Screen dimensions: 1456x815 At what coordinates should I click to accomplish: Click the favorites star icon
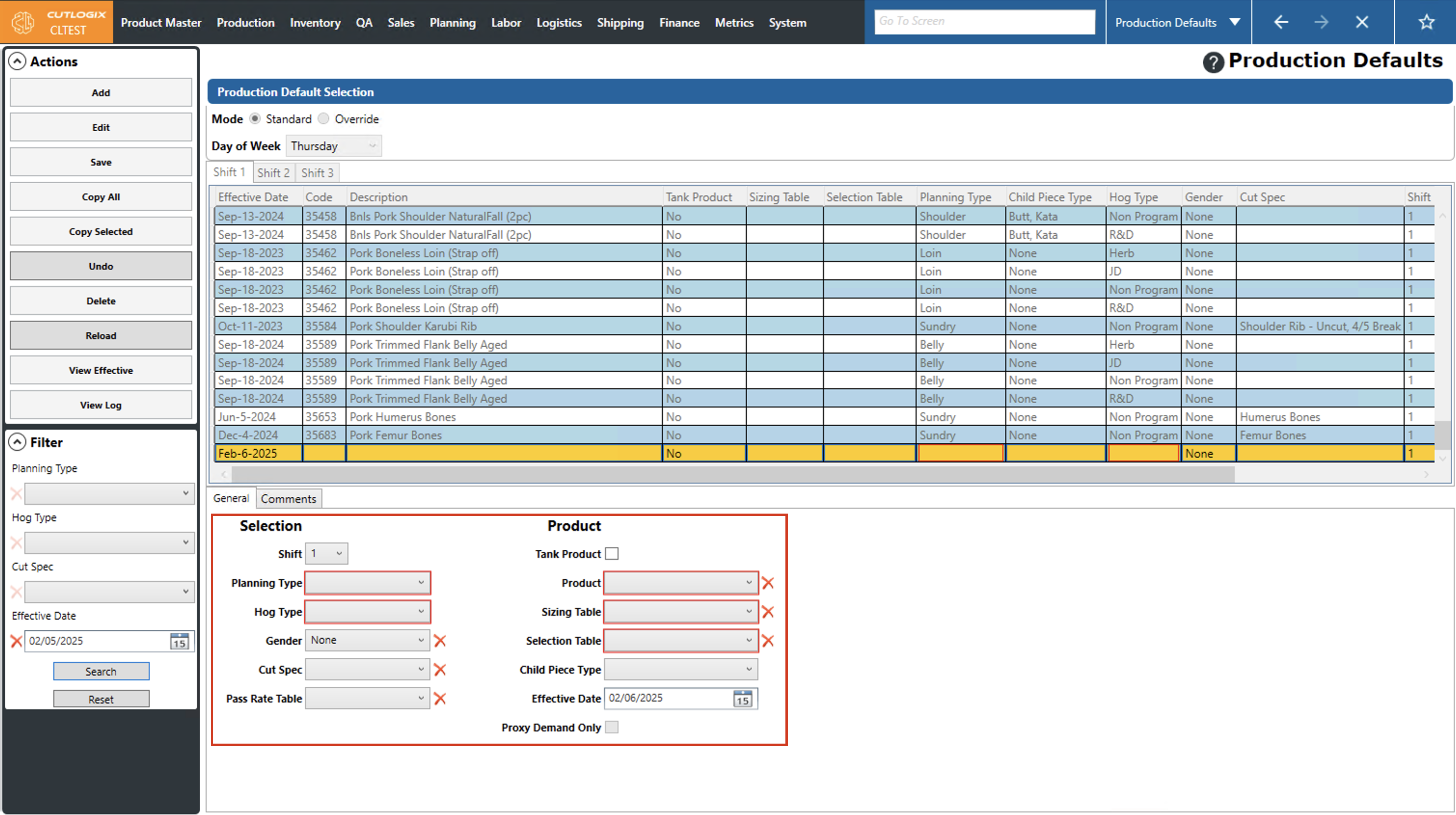pos(1426,22)
